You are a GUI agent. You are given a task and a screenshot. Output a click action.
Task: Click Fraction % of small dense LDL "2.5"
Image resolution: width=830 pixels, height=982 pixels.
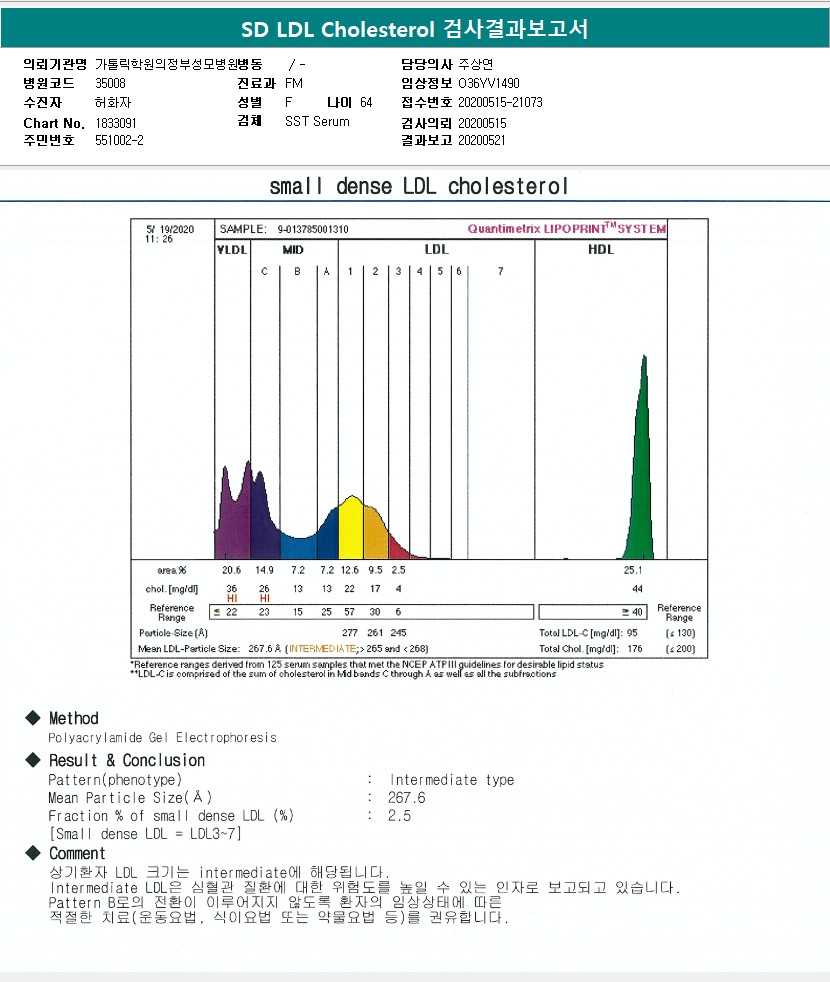coord(400,816)
